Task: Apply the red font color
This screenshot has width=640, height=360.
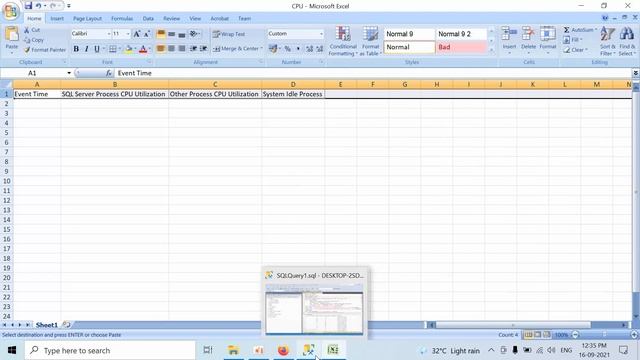Action: tap(143, 49)
